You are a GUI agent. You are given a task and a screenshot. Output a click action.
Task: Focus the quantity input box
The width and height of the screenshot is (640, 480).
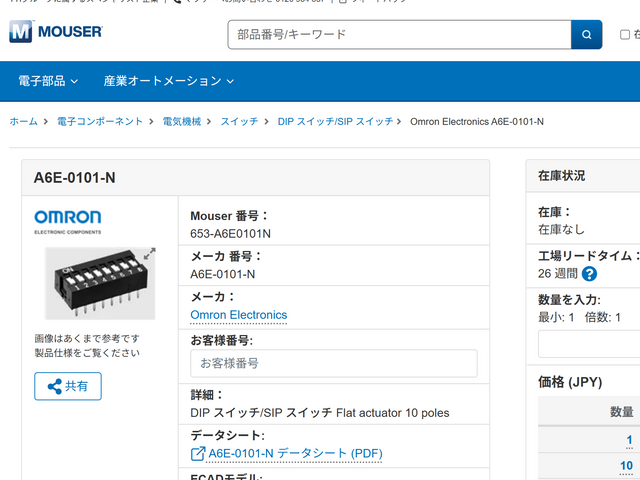(589, 344)
